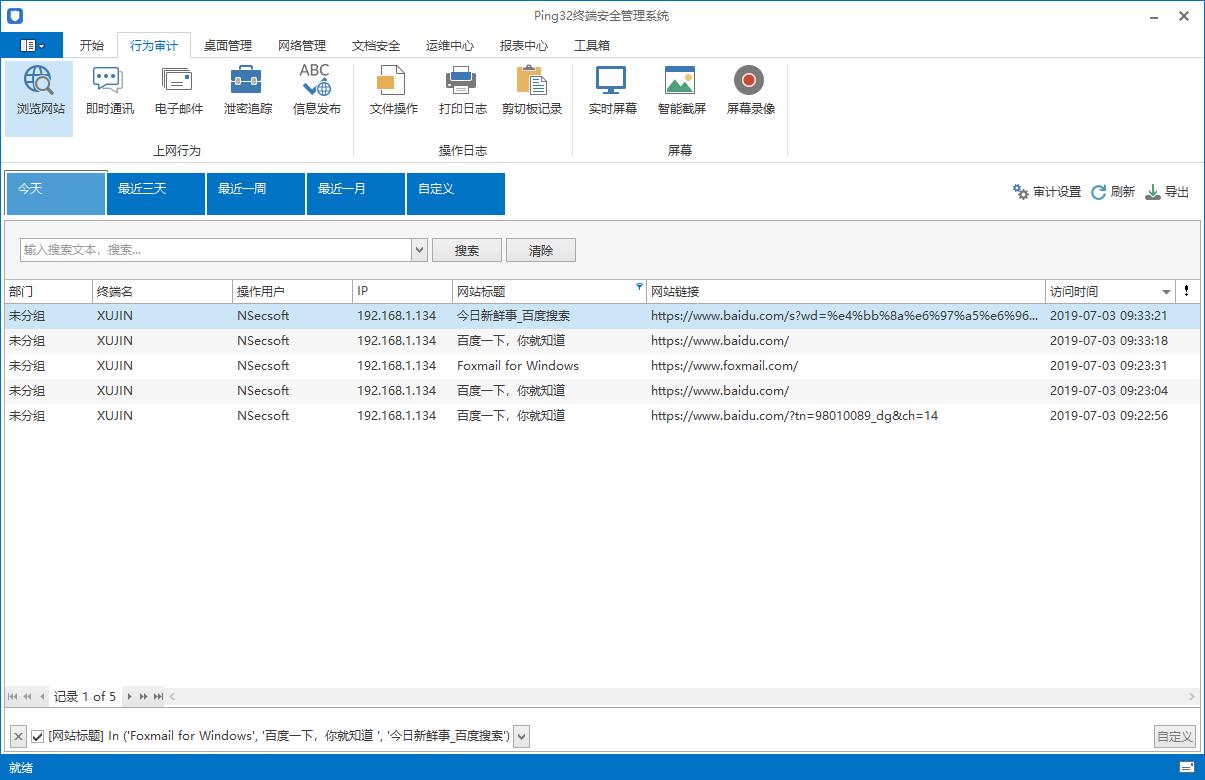The image size is (1205, 780).
Task: Click into the search text input field
Action: (x=216, y=250)
